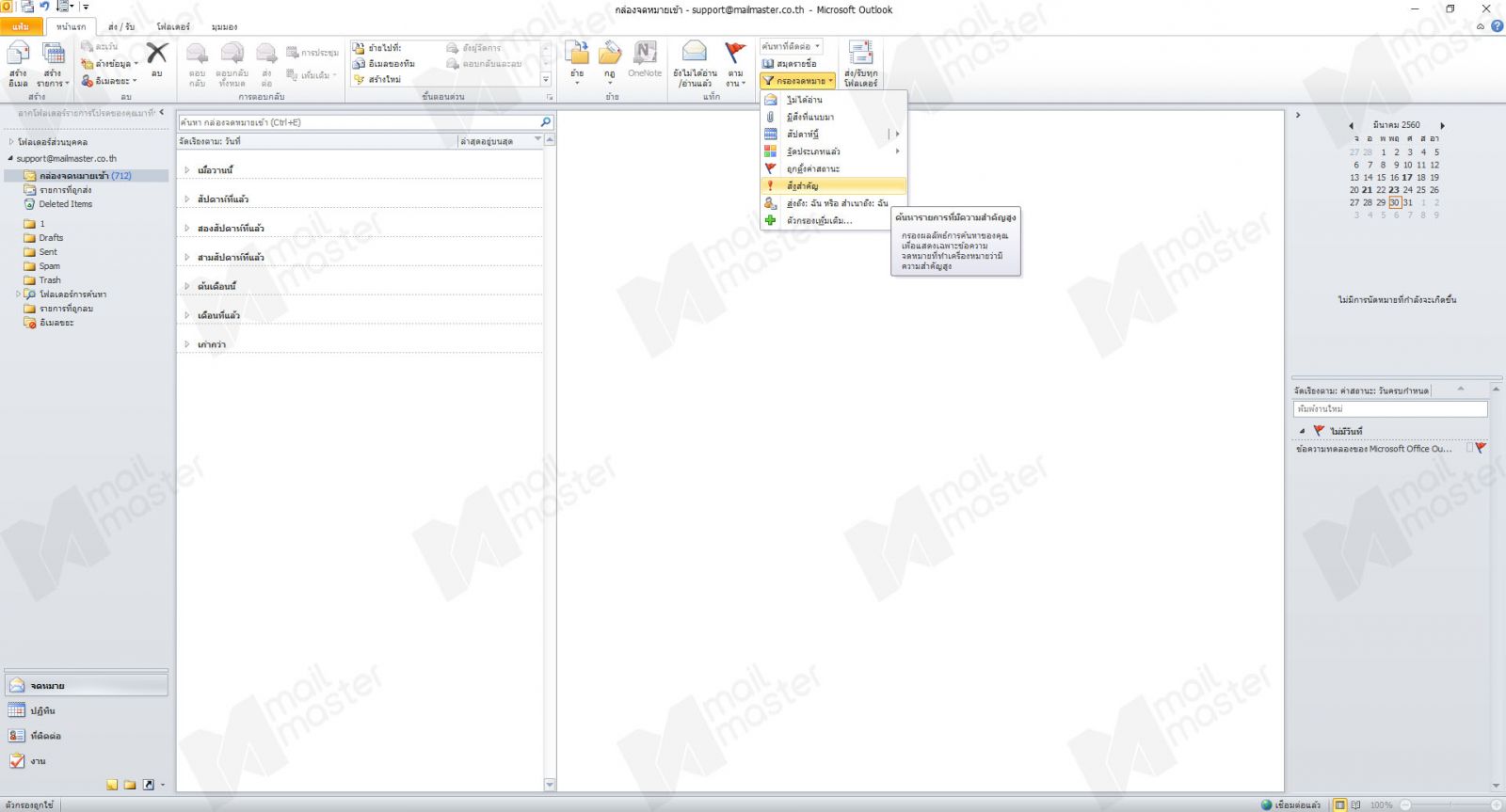Expand the older (เก่ากว่า) message group
The image size is (1506, 812).
pyautogui.click(x=187, y=344)
